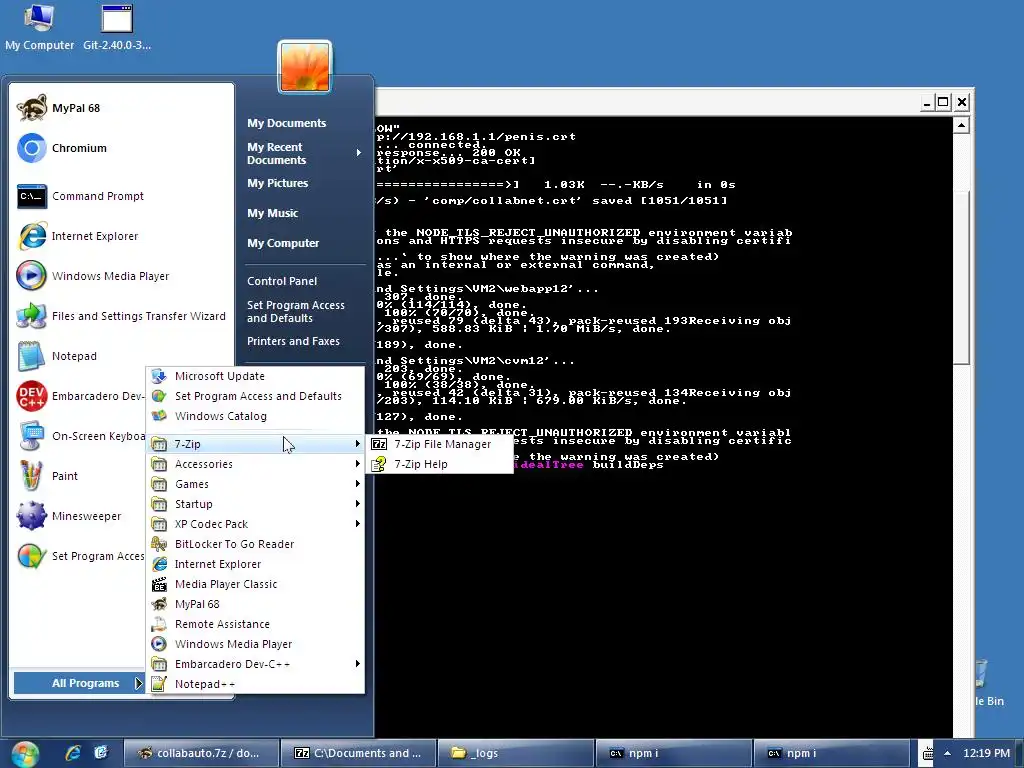The height and width of the screenshot is (768, 1024).
Task: Open Remote Assistance
Action: (256, 624)
